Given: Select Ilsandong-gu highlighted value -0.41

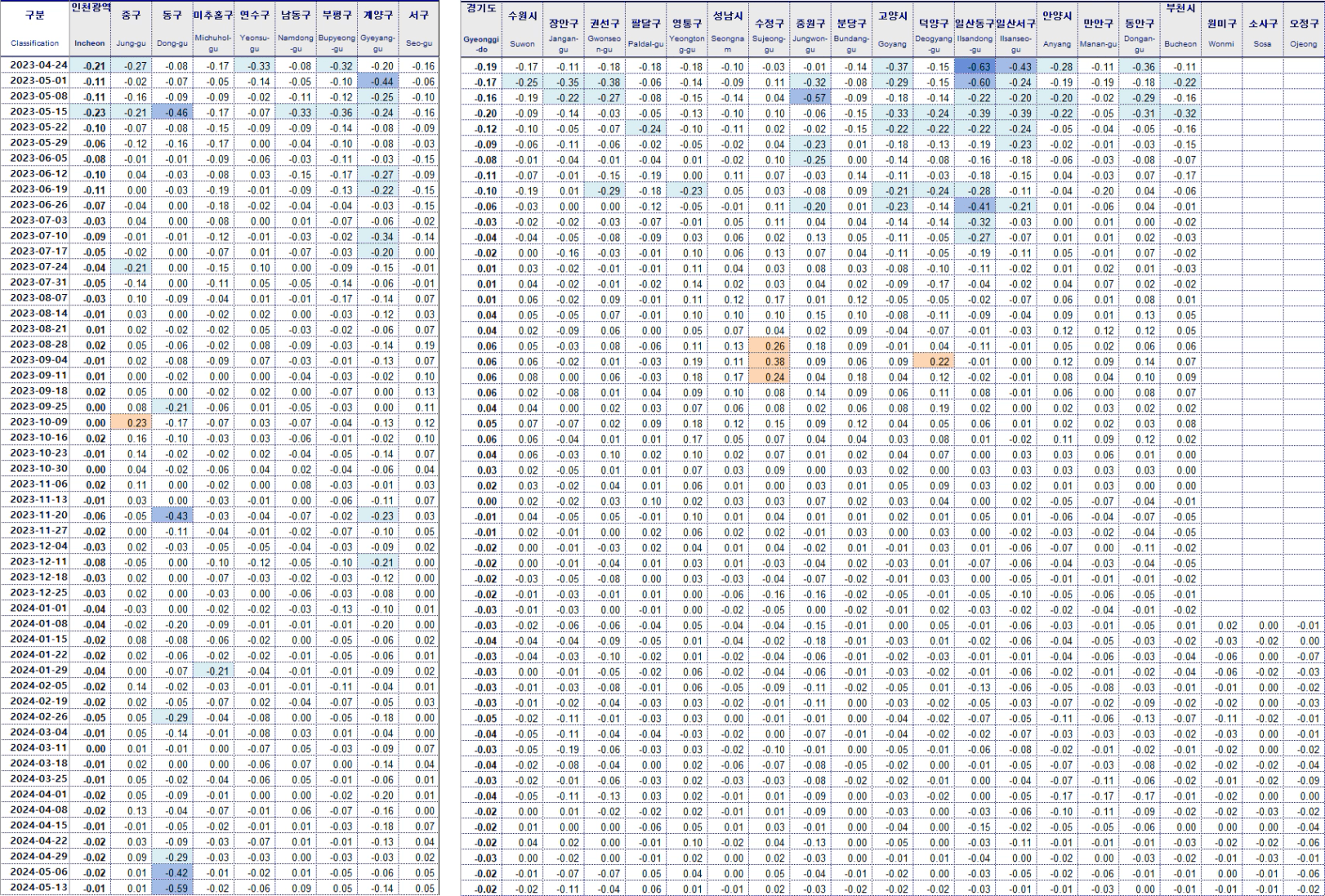Looking at the screenshot, I should pyautogui.click(x=975, y=207).
